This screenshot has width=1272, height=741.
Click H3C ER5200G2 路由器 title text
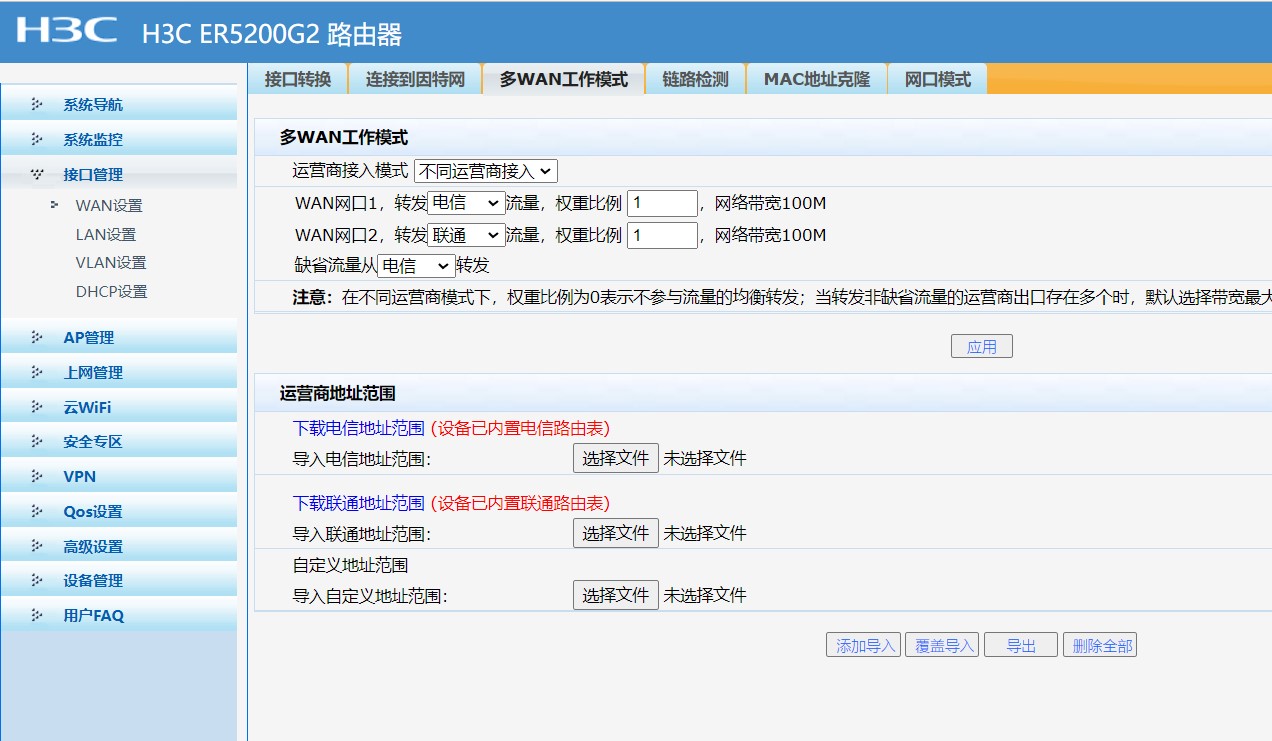click(272, 34)
